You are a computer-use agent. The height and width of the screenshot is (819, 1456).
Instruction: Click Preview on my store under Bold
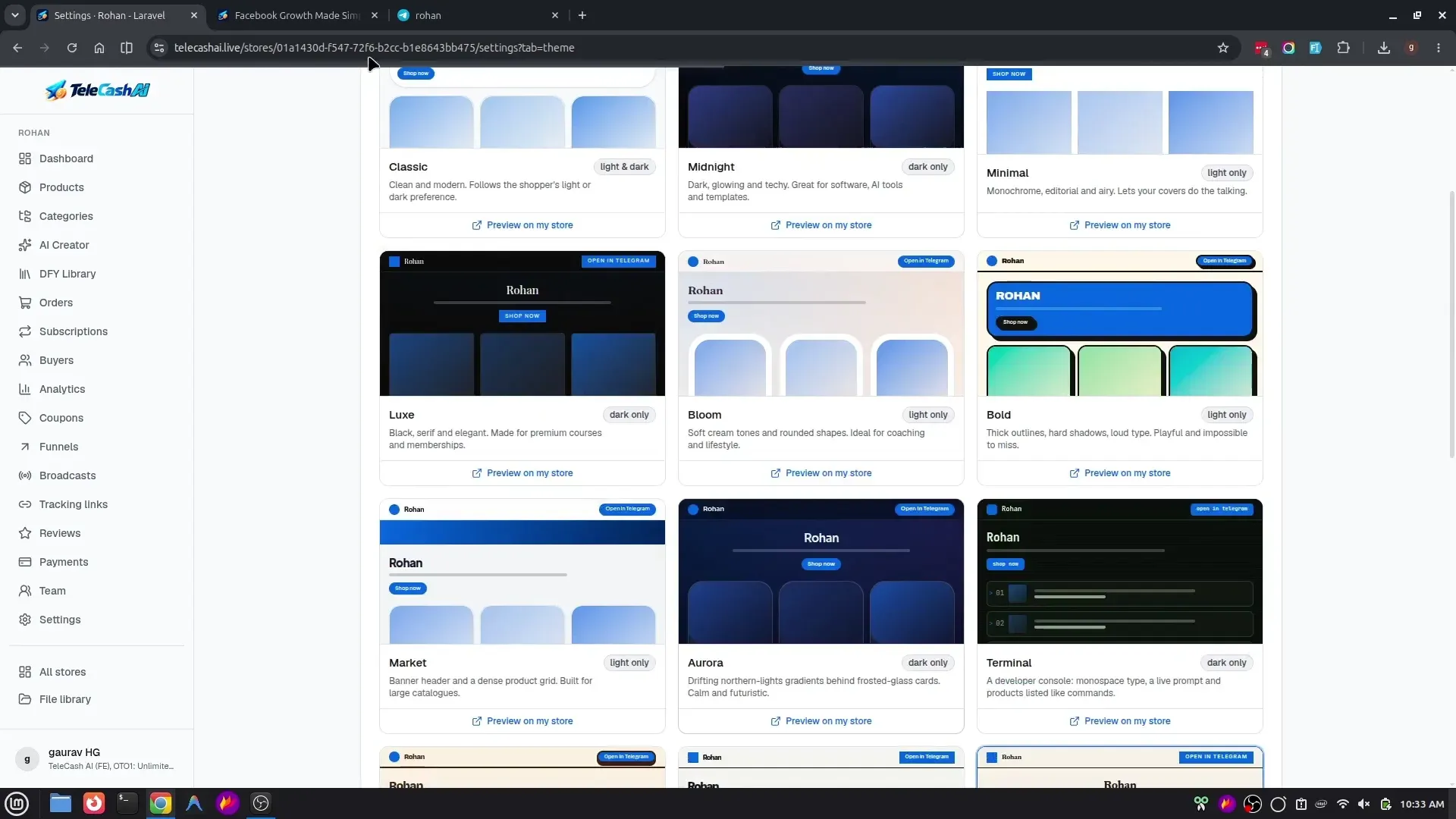click(1120, 473)
